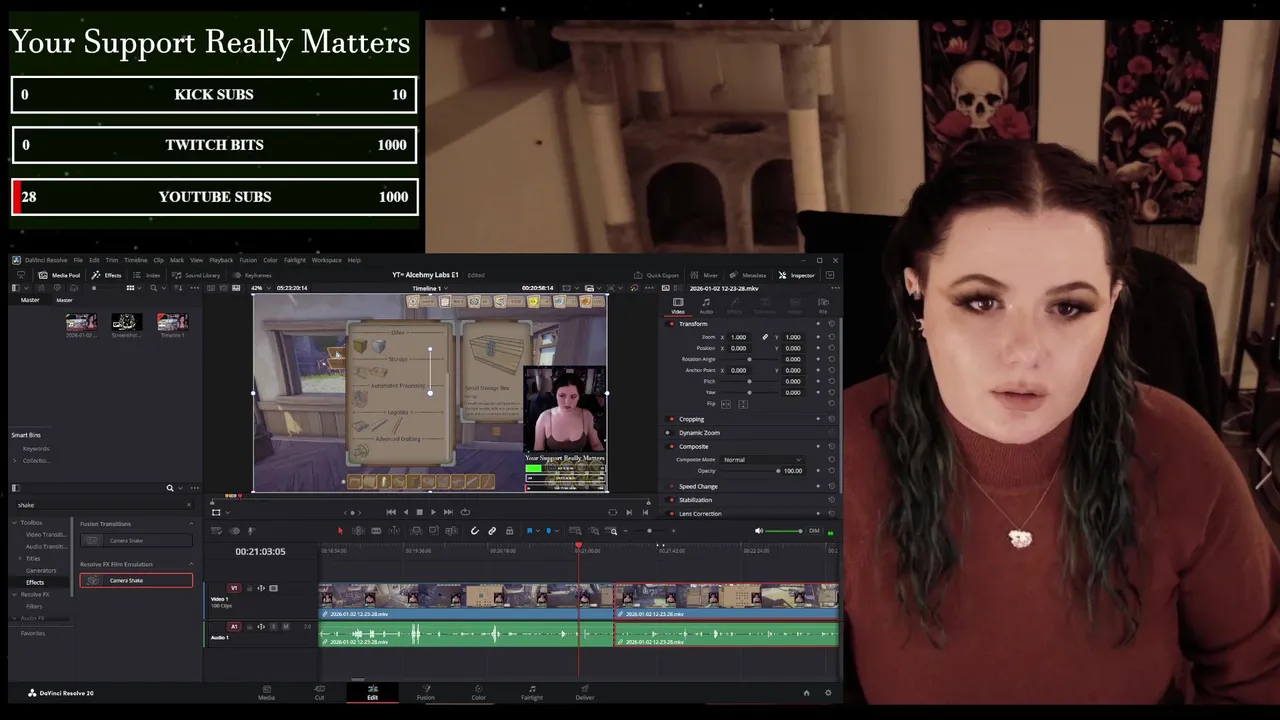1280x720 pixels.
Task: Open the Metadata panel
Action: pyautogui.click(x=748, y=275)
